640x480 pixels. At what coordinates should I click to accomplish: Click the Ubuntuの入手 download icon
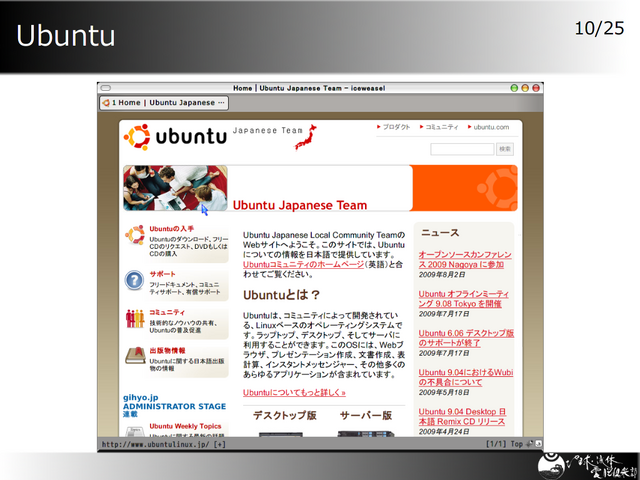[x=135, y=235]
